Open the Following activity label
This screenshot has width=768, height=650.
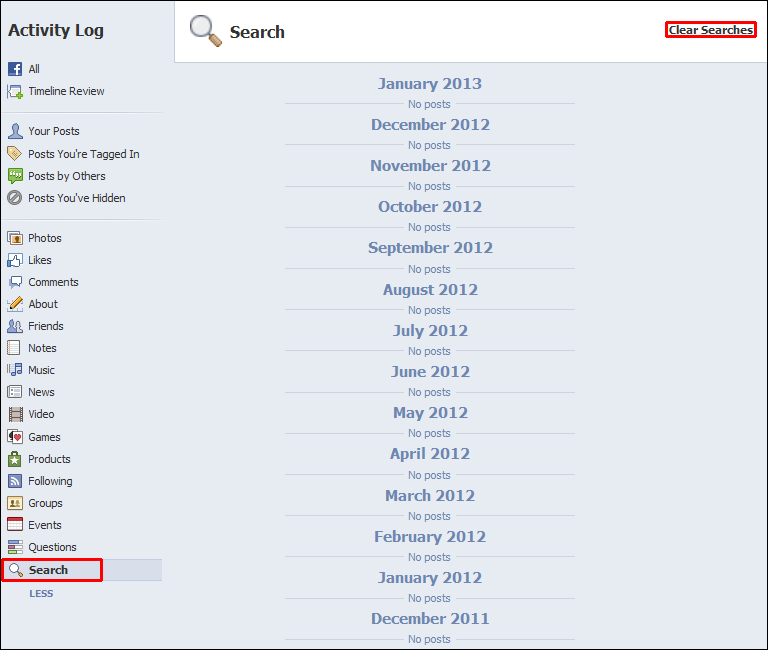coord(50,481)
